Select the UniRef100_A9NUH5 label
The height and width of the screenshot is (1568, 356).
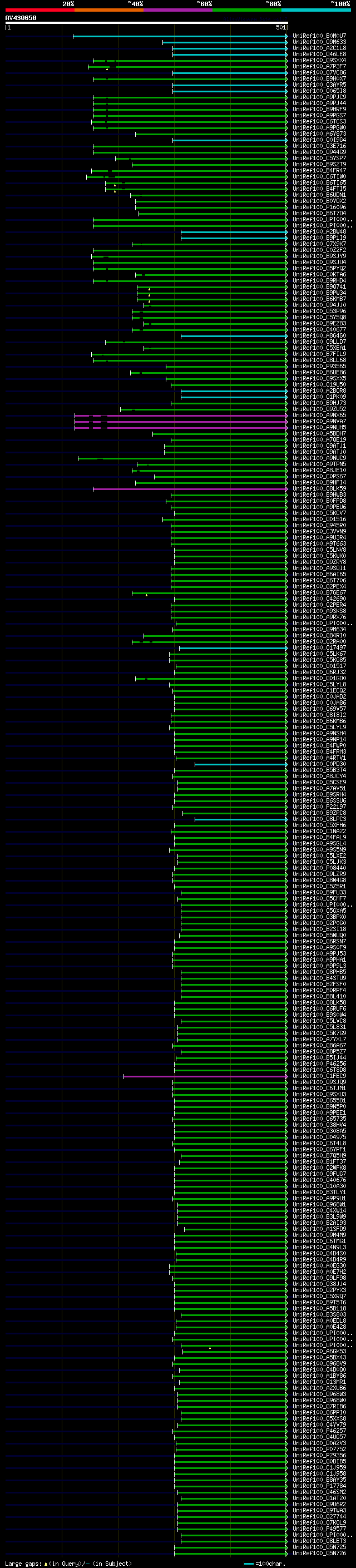coord(319,428)
